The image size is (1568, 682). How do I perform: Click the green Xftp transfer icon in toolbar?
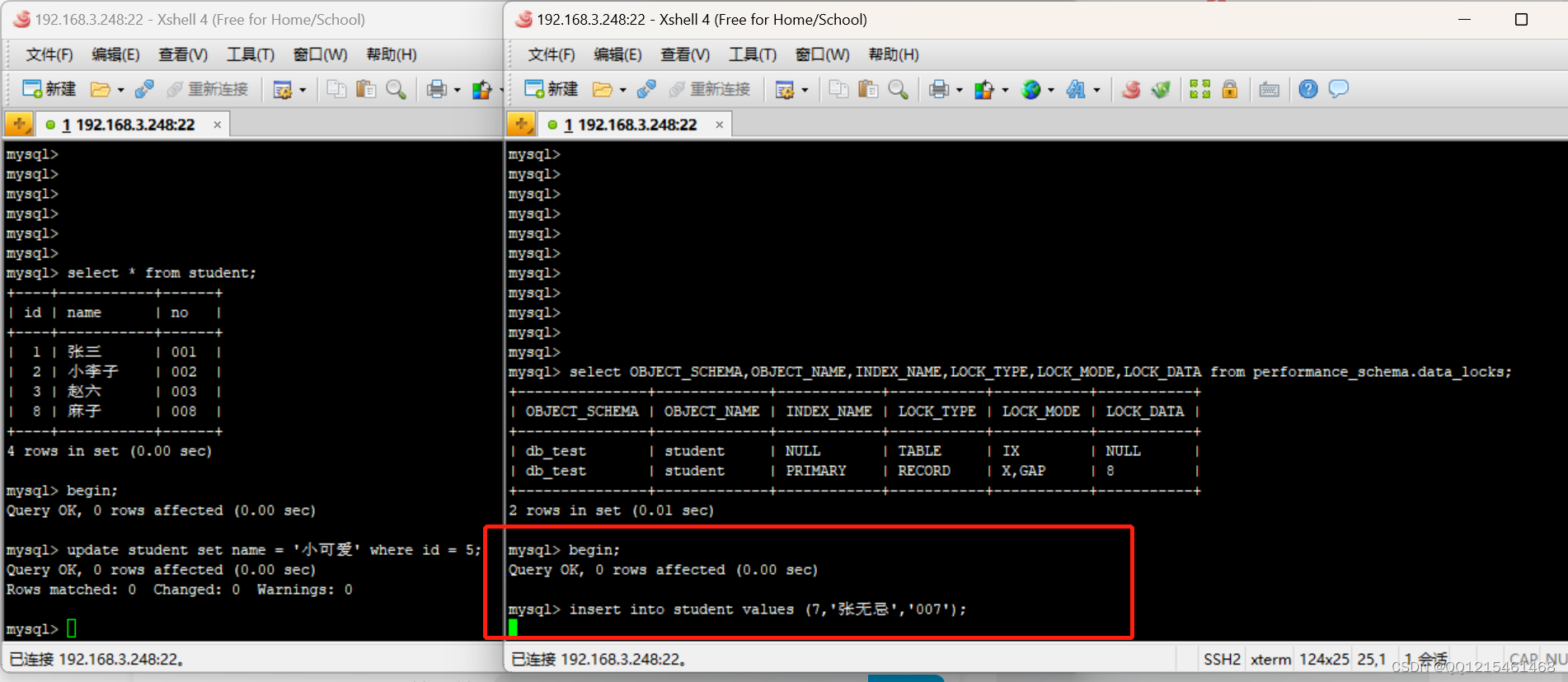tap(1161, 89)
